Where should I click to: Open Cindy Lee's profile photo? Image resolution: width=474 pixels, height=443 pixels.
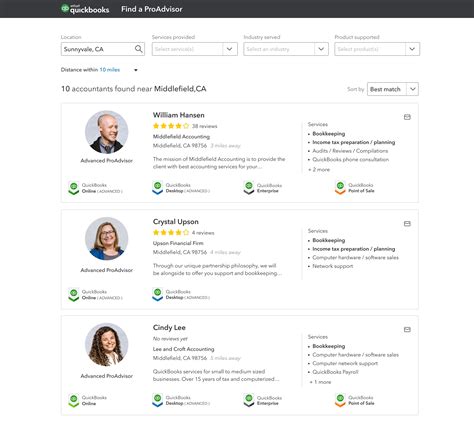click(107, 344)
